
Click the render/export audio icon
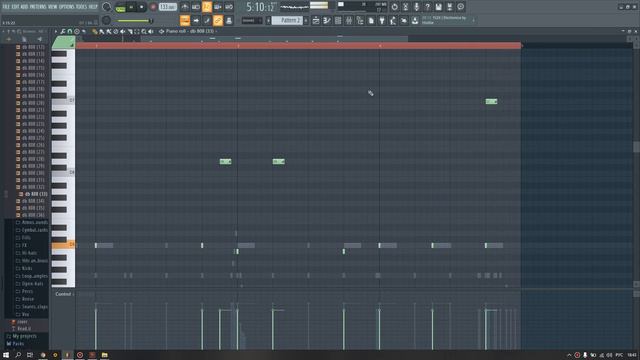449,7
